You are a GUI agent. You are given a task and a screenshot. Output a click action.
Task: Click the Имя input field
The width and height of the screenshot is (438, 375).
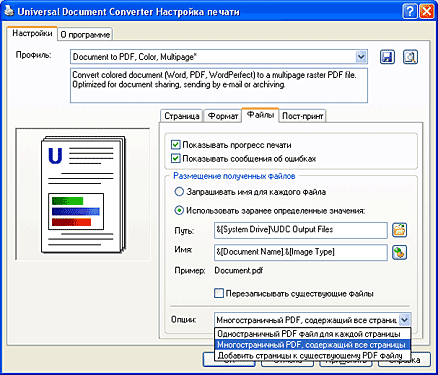[301, 252]
